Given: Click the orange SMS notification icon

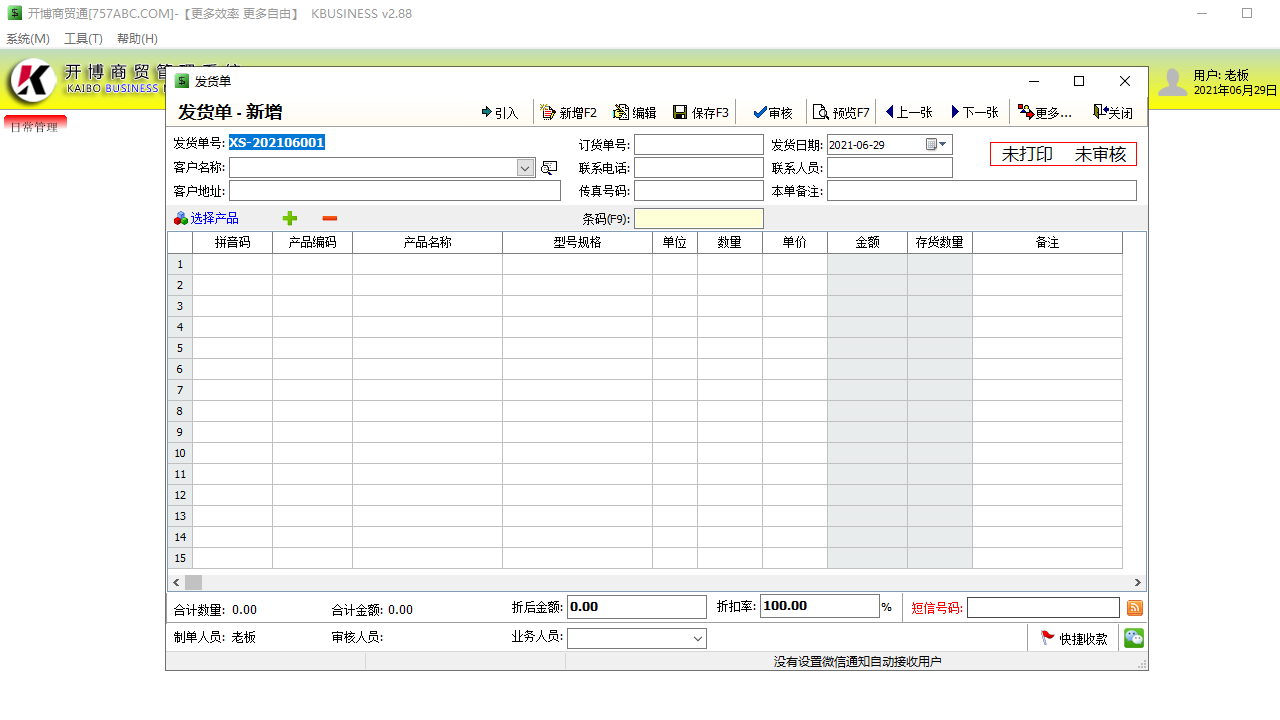Looking at the screenshot, I should pyautogui.click(x=1134, y=606).
